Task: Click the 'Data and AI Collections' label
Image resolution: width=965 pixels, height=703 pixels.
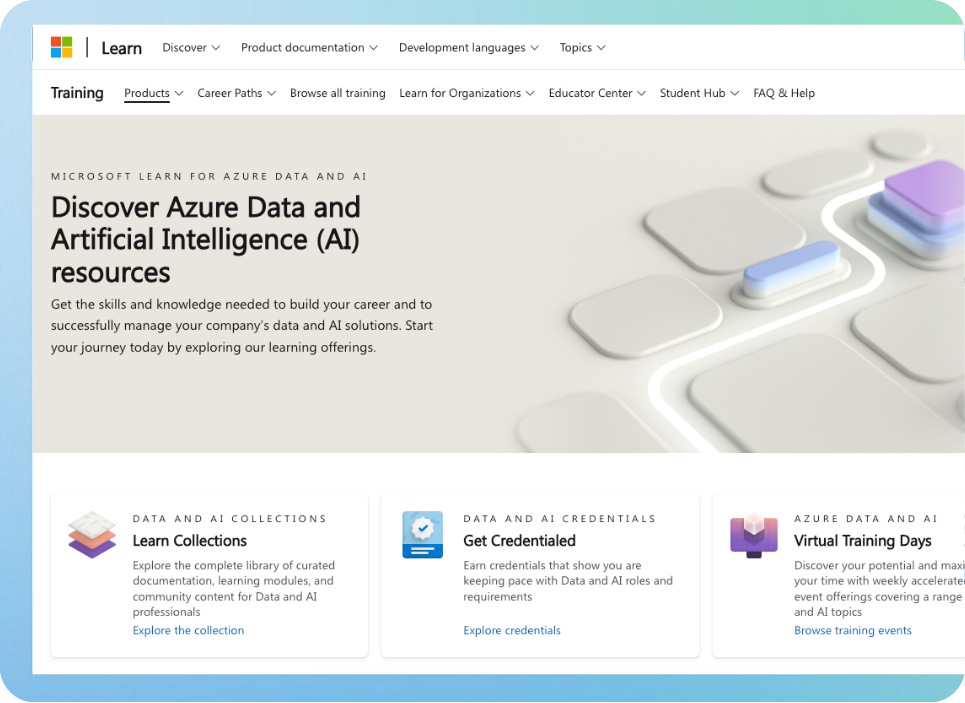Action: point(230,519)
